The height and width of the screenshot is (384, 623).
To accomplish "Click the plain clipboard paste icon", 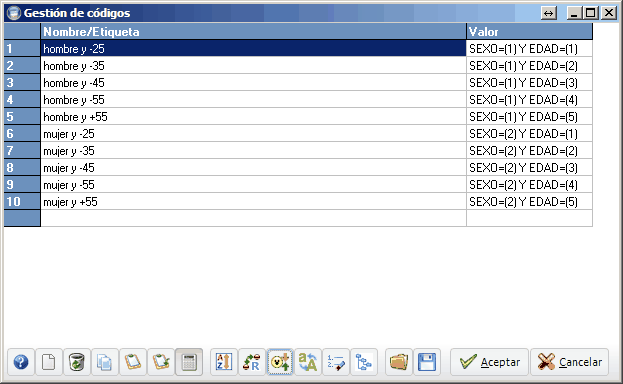I will (133, 362).
